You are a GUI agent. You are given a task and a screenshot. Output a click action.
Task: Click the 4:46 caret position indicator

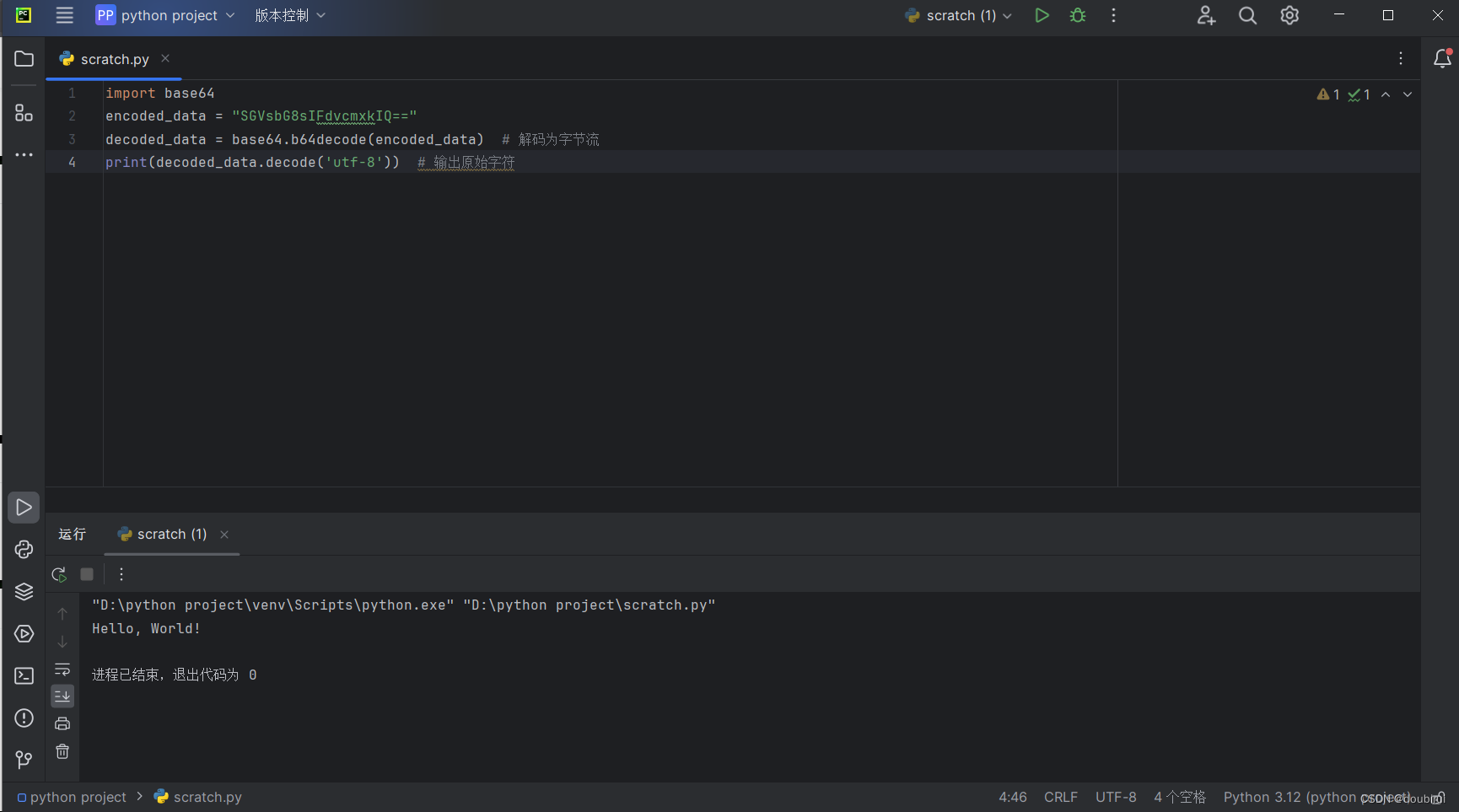point(1013,797)
